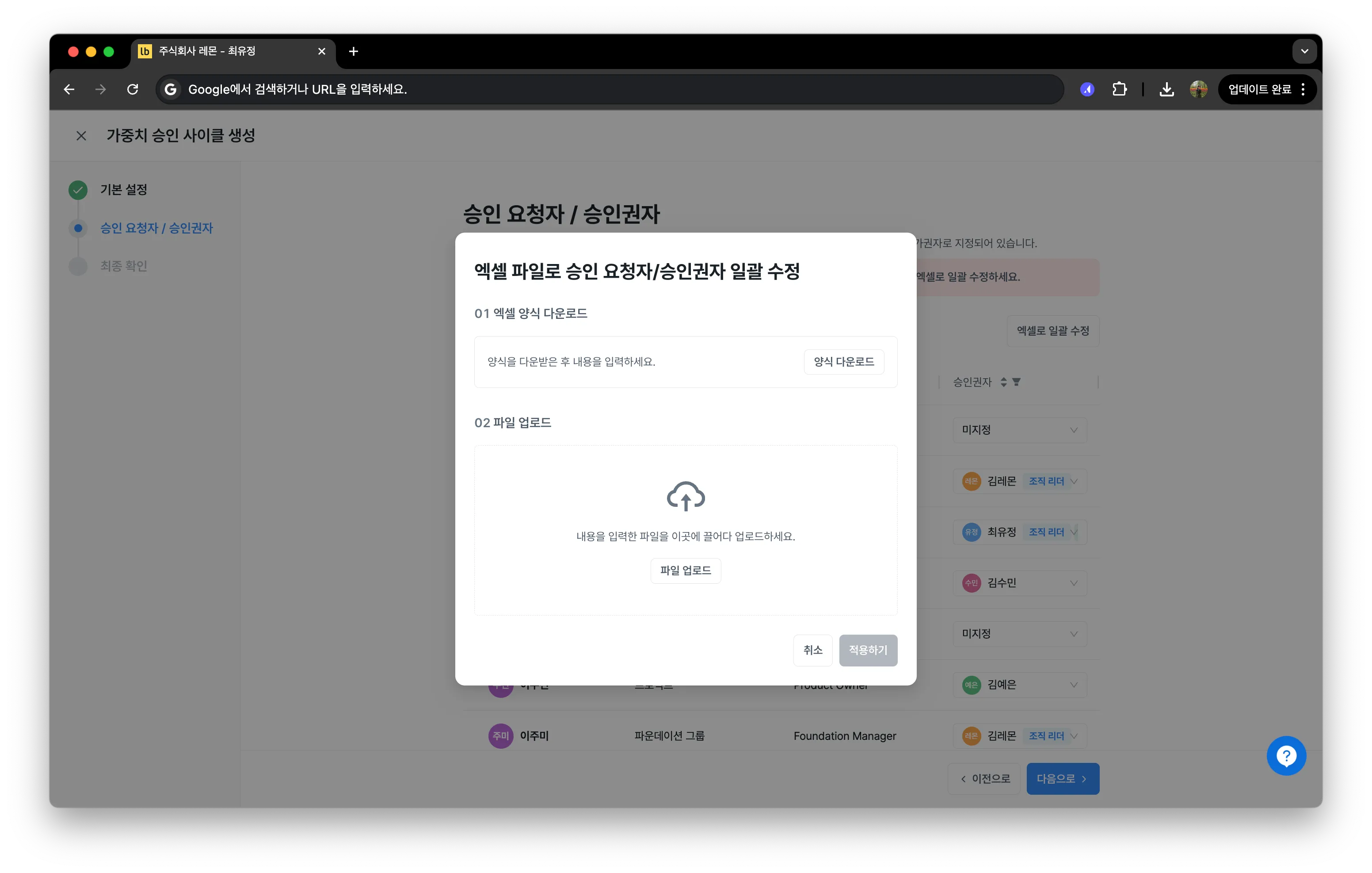Click the 파운데이션 그룹 cell
The image size is (1372, 873).
(670, 735)
